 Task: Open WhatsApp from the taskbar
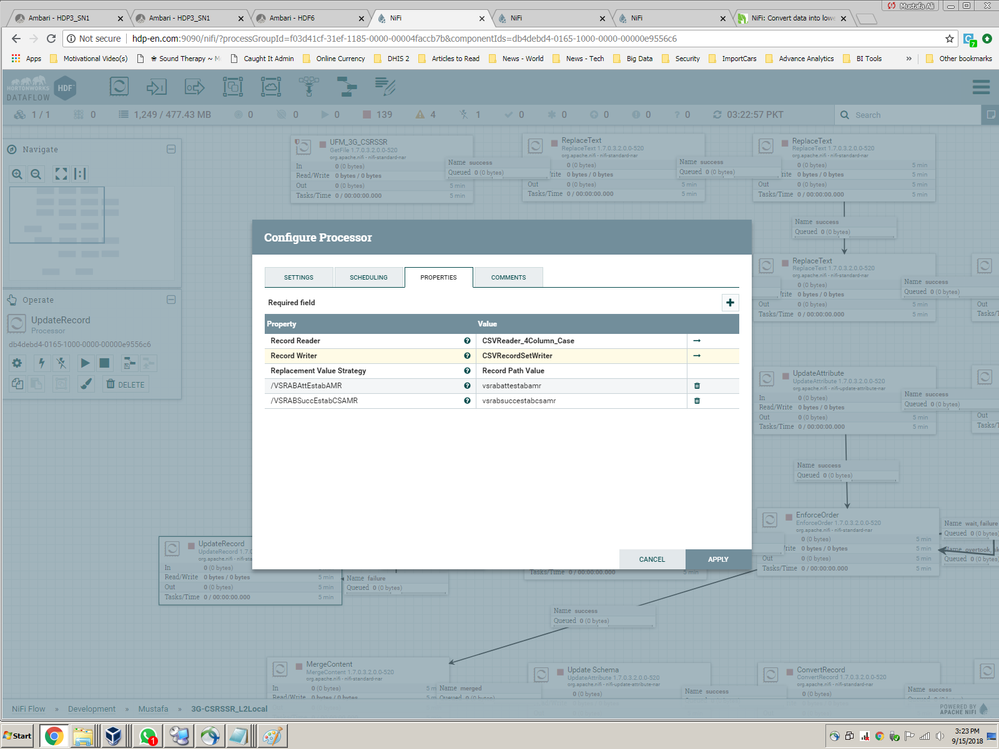tap(148, 736)
